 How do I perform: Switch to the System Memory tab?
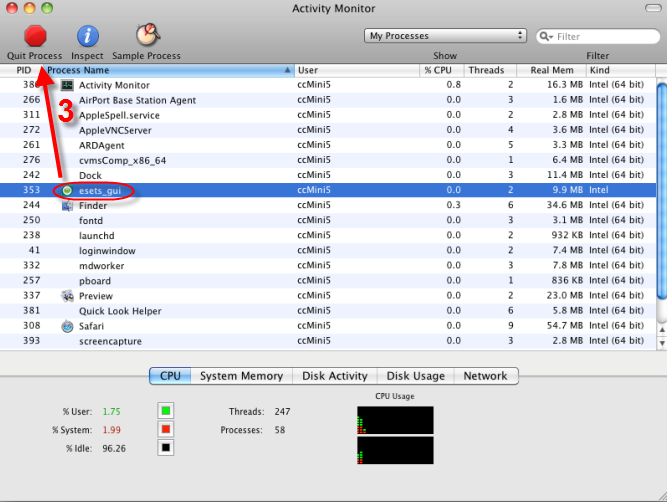coord(241,376)
